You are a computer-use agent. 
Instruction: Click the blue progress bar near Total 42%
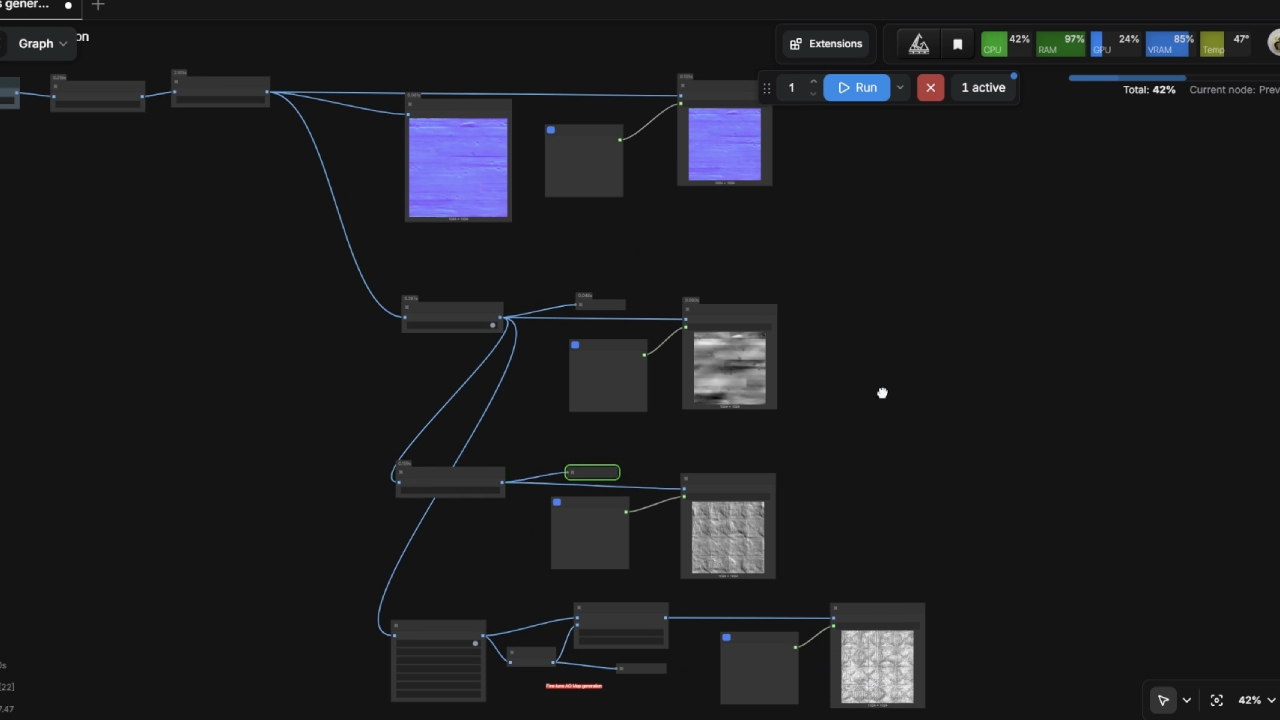(x=1125, y=78)
